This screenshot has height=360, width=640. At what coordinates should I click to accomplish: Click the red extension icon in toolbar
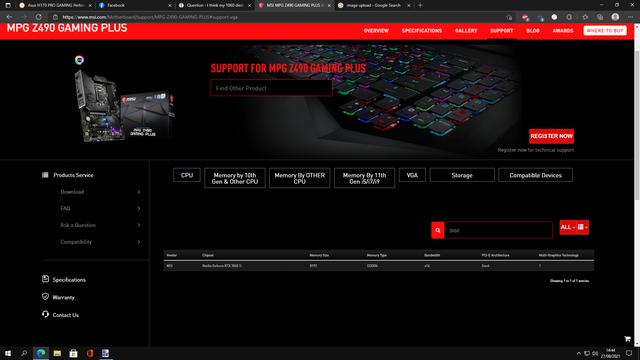525,17
